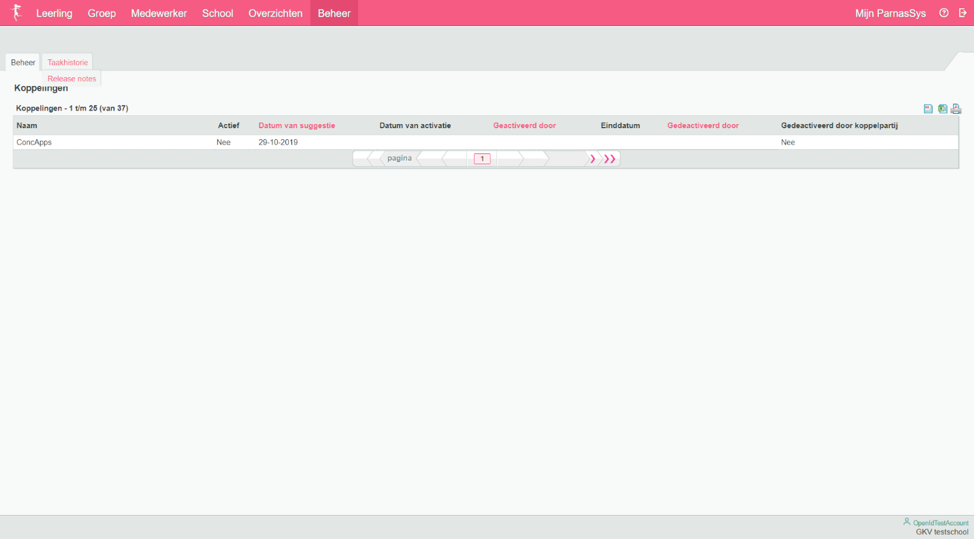The width and height of the screenshot is (974, 539).
Task: Export the table to Excel
Action: click(942, 109)
